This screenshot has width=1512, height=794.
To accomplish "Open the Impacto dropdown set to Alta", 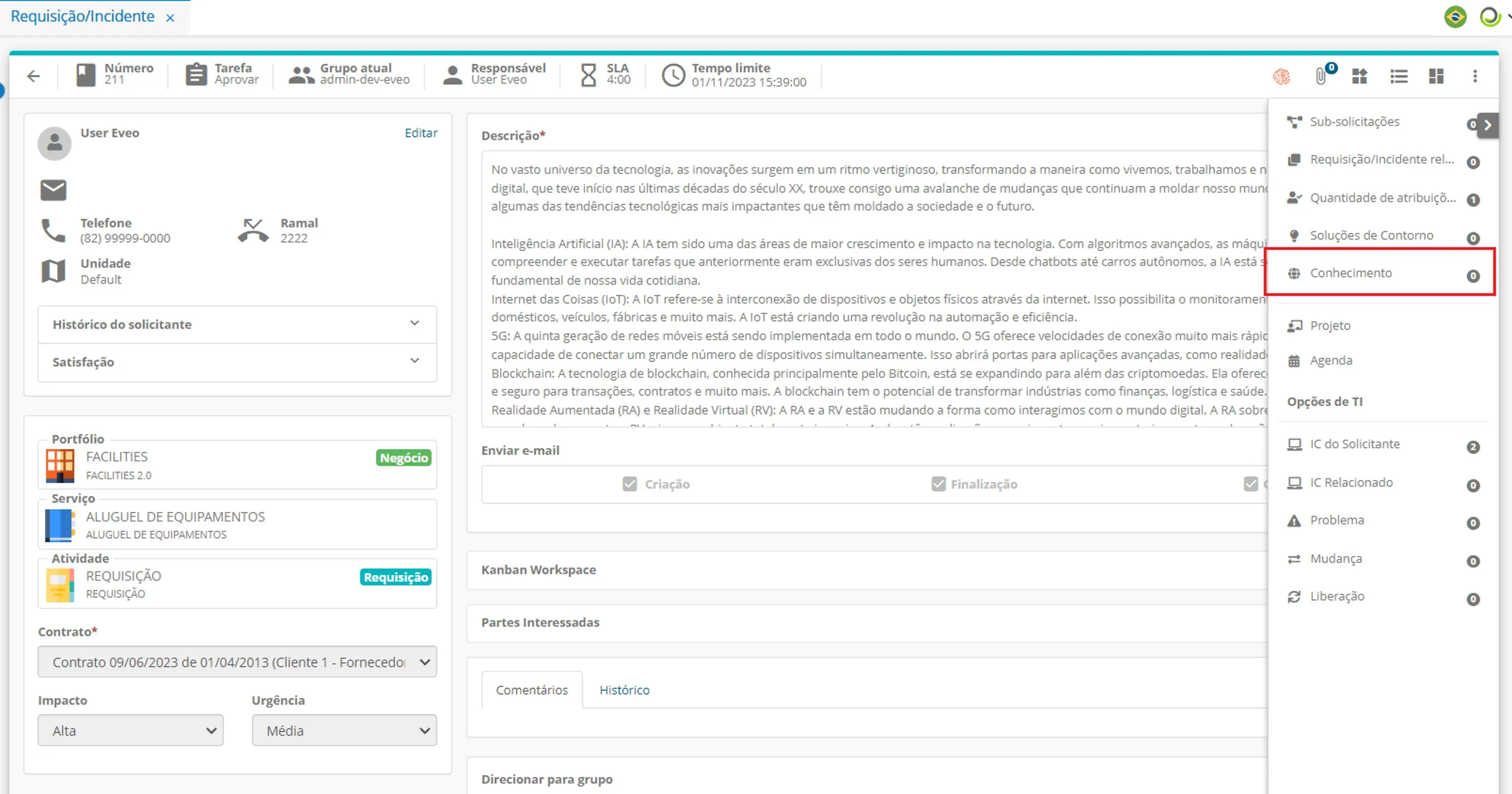I will point(131,731).
